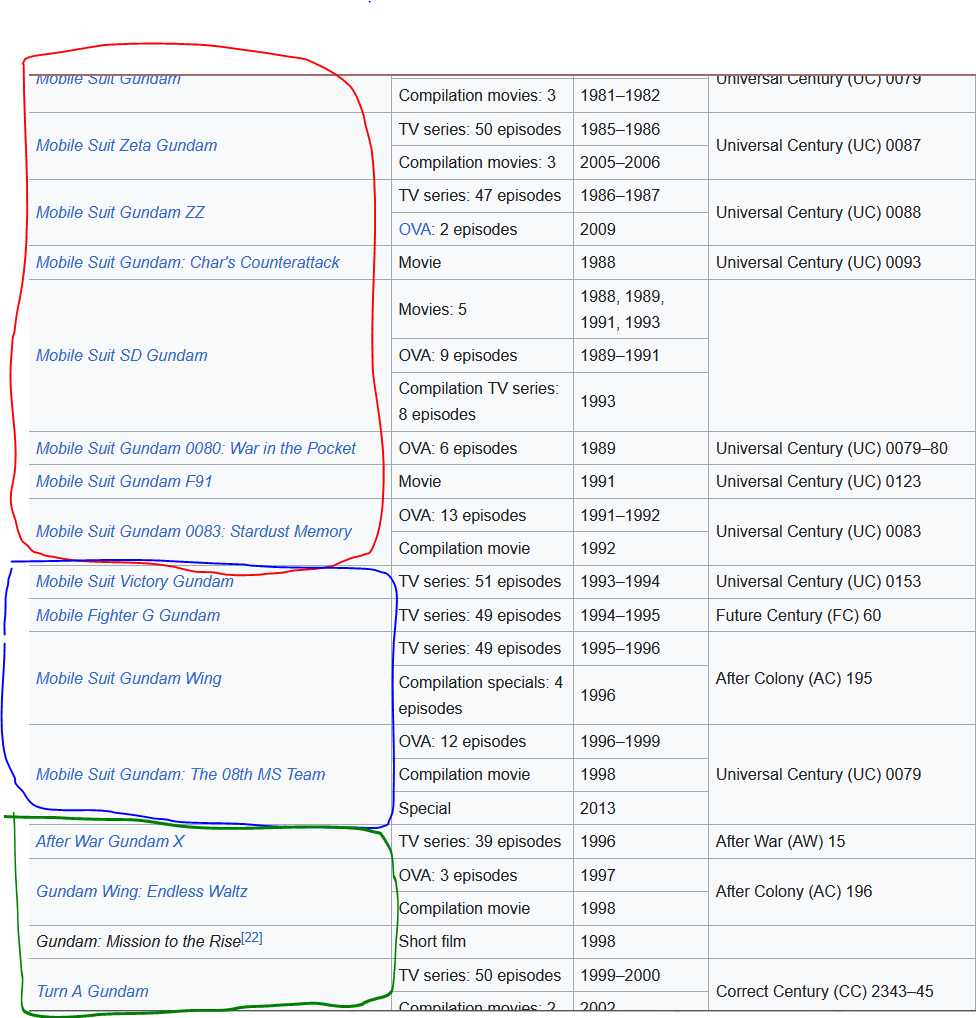The image size is (976, 1018).
Task: Select the year cell '1981–1982'
Action: (641, 95)
